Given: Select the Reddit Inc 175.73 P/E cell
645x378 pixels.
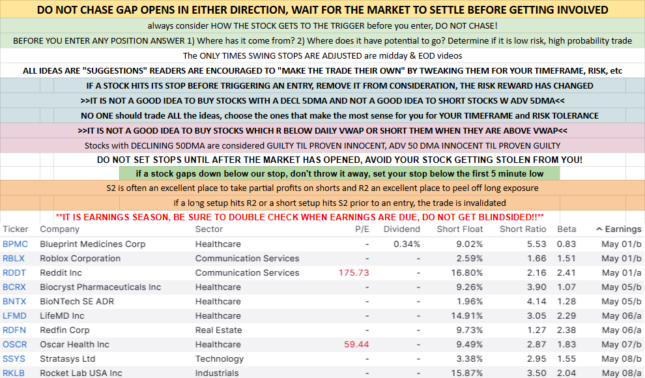Looking at the screenshot, I should [354, 273].
